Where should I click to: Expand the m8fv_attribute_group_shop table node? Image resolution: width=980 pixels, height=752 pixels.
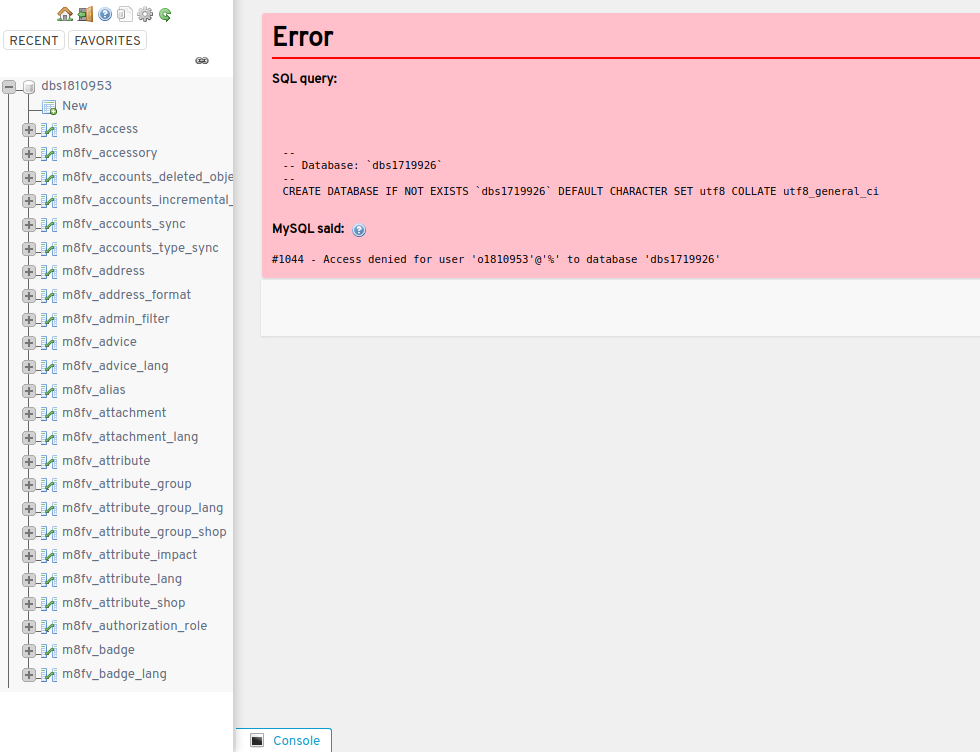[29, 532]
